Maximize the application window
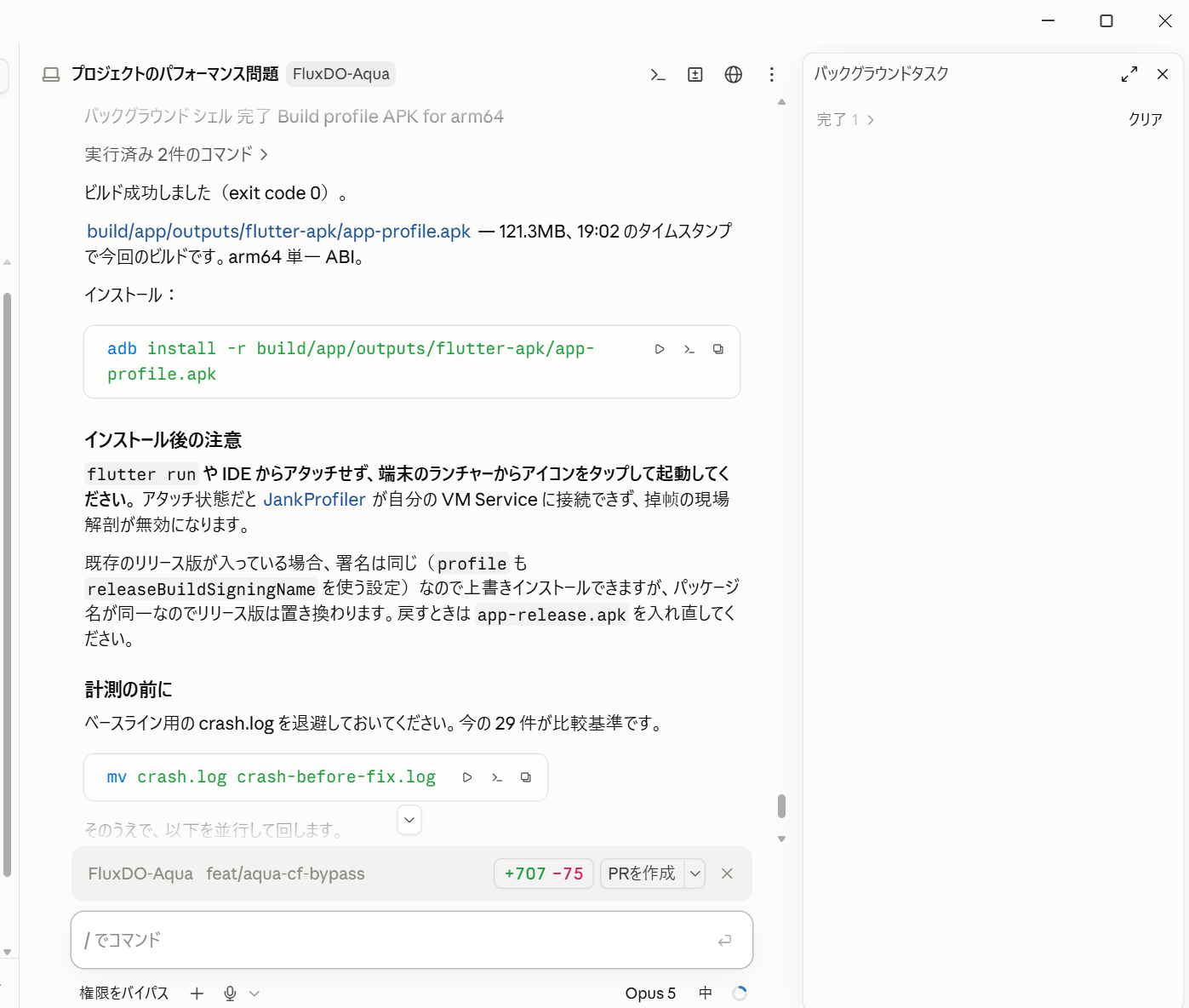Screen dimensions: 1189x1008 tap(1106, 20)
